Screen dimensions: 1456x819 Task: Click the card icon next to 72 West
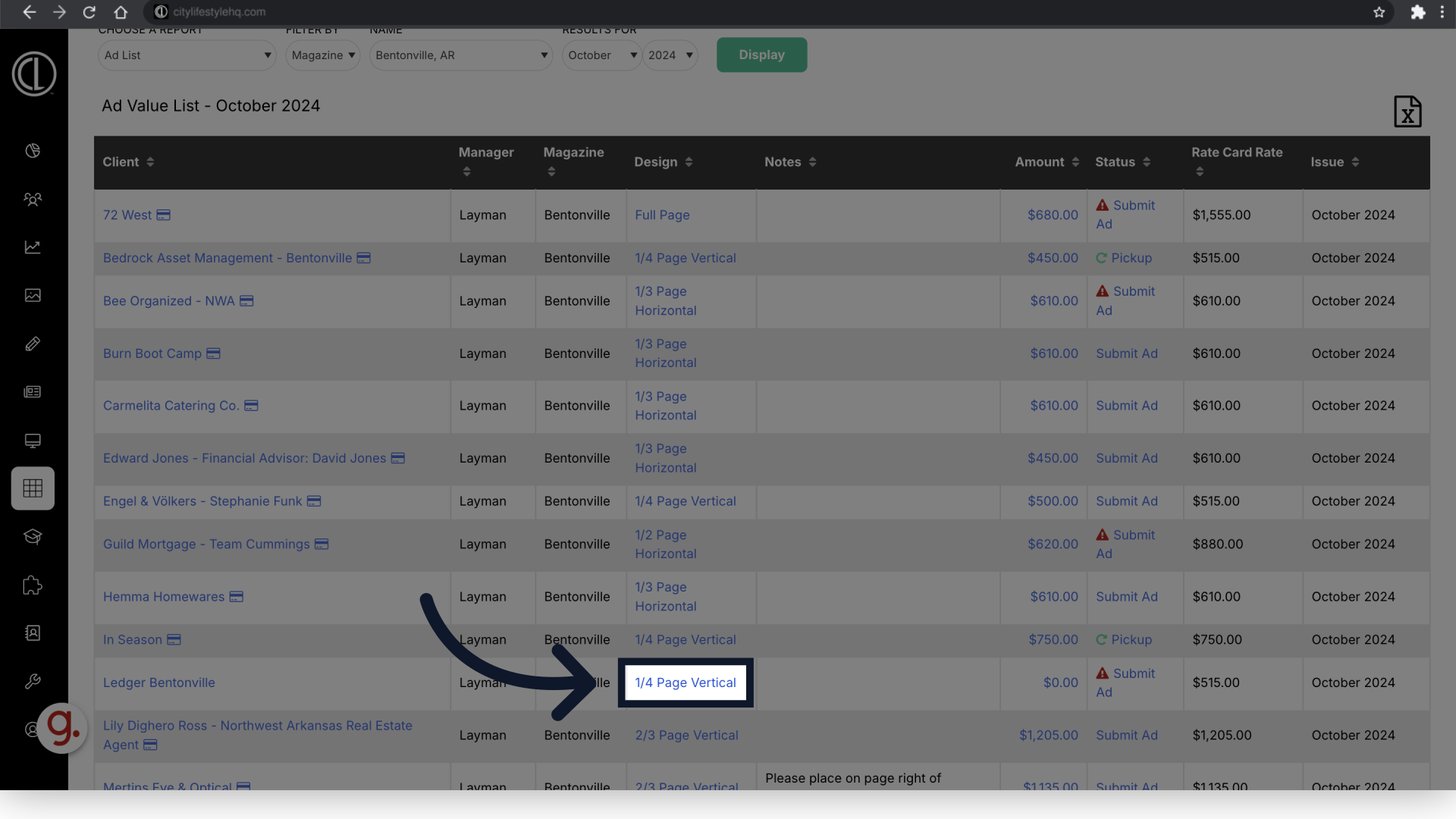[164, 215]
